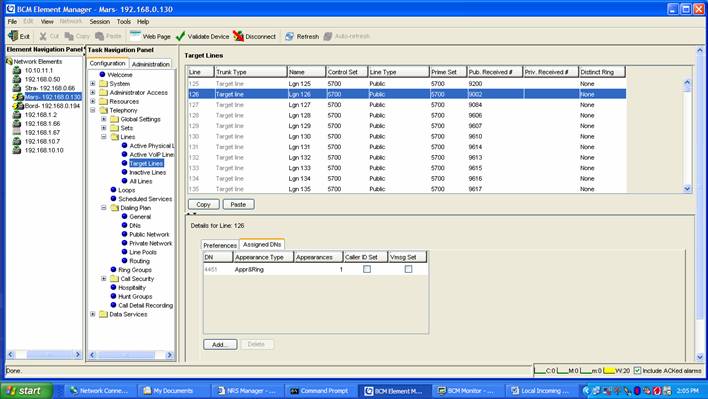Viewport: 708px width, 399px height.
Task: Click the Auto-refresh toolbar icon
Action: tap(328, 36)
